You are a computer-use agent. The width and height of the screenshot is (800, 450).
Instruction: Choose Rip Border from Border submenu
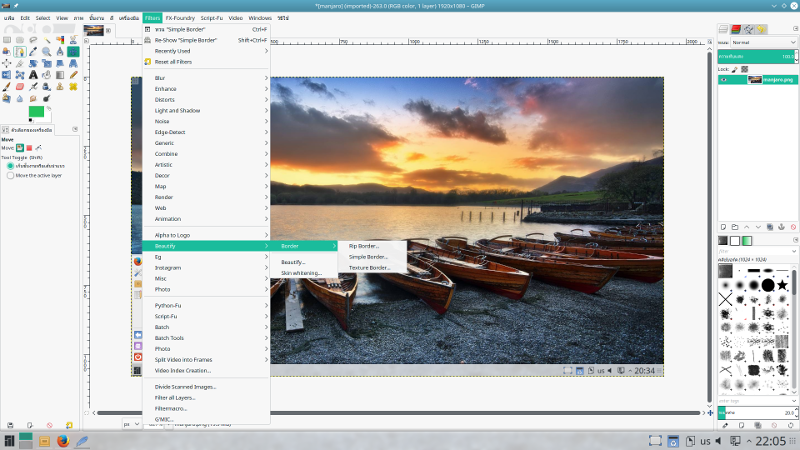pyautogui.click(x=364, y=246)
